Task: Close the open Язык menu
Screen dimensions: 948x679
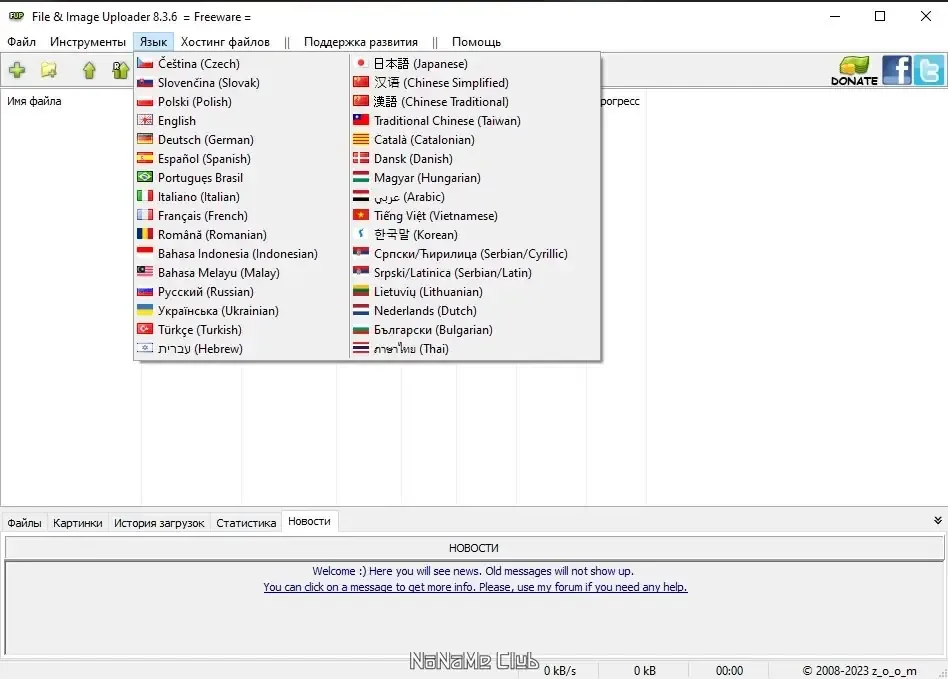Action: (154, 42)
